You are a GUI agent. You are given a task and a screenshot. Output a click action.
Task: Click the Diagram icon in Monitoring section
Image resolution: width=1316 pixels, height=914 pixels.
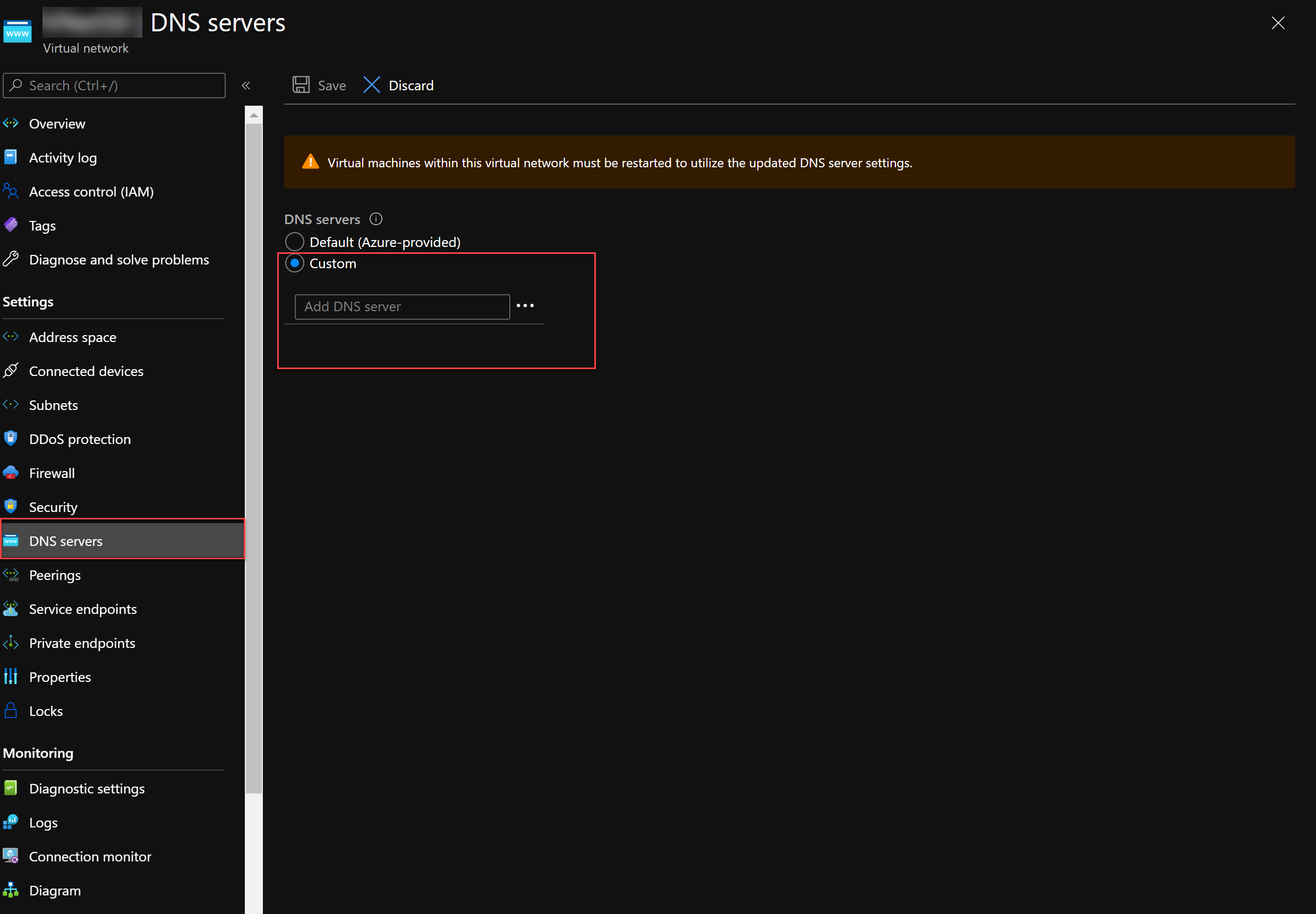10,890
